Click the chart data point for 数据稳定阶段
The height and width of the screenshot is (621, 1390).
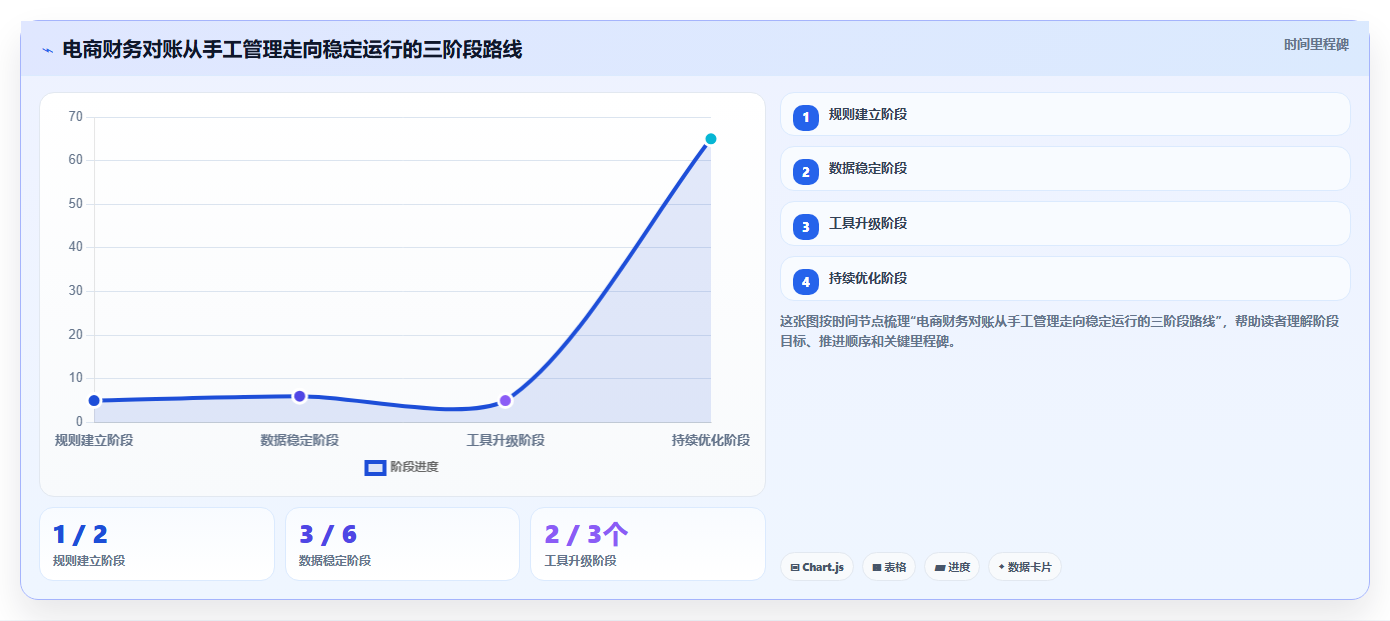[300, 397]
